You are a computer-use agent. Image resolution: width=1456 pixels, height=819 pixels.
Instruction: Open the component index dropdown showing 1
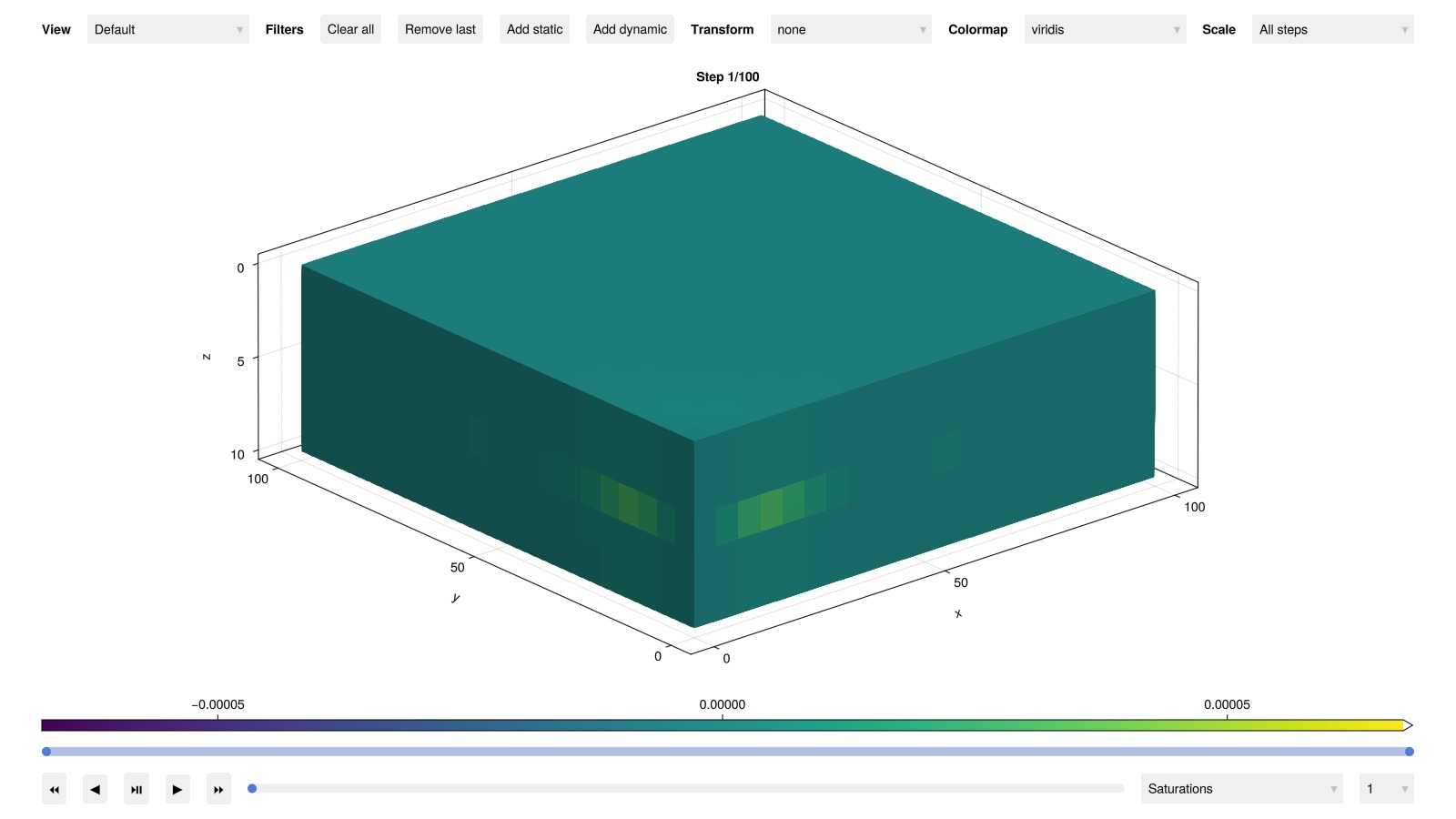tap(1386, 789)
